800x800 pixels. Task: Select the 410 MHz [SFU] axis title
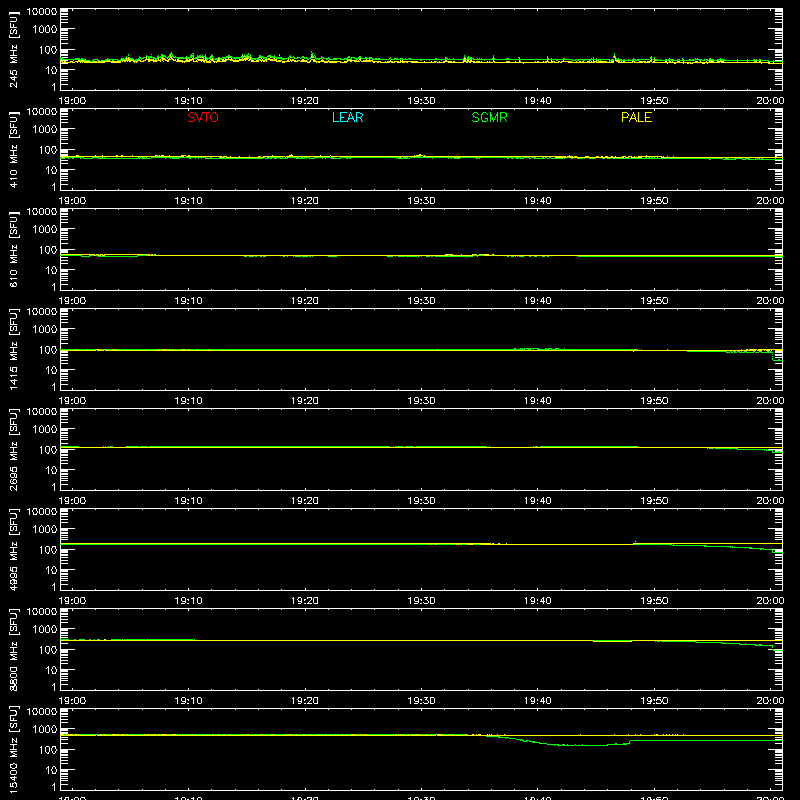click(13, 149)
